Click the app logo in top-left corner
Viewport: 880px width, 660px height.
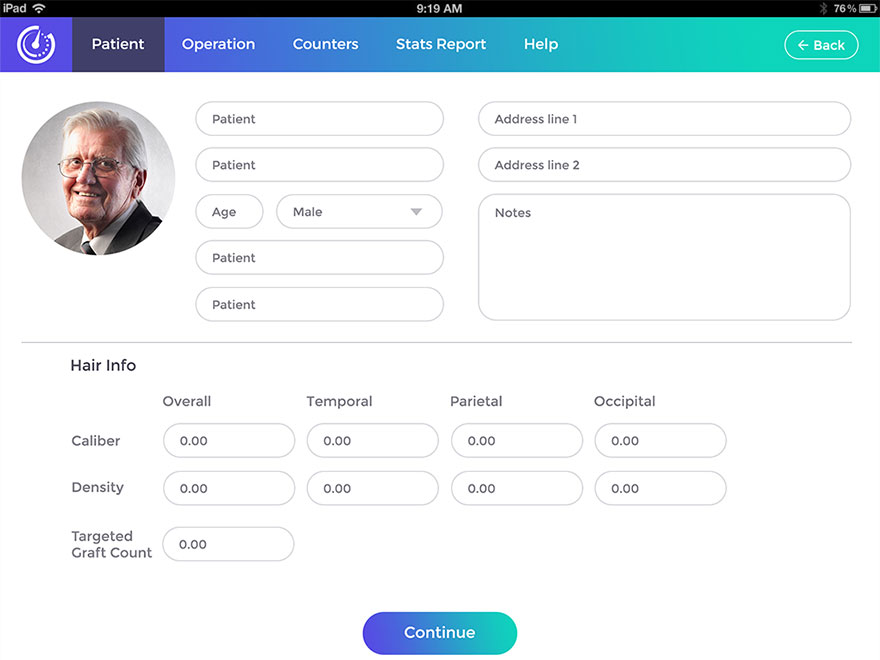tap(36, 44)
